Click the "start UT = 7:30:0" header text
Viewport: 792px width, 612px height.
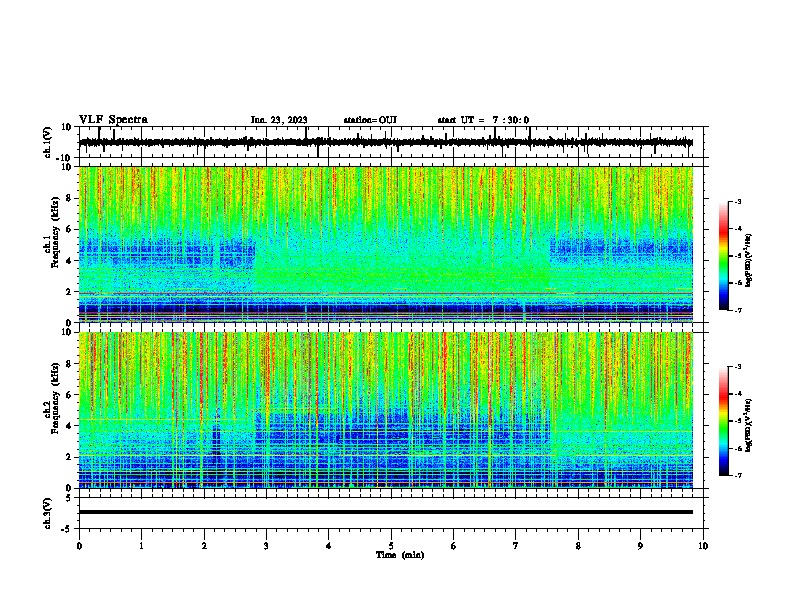coord(483,120)
